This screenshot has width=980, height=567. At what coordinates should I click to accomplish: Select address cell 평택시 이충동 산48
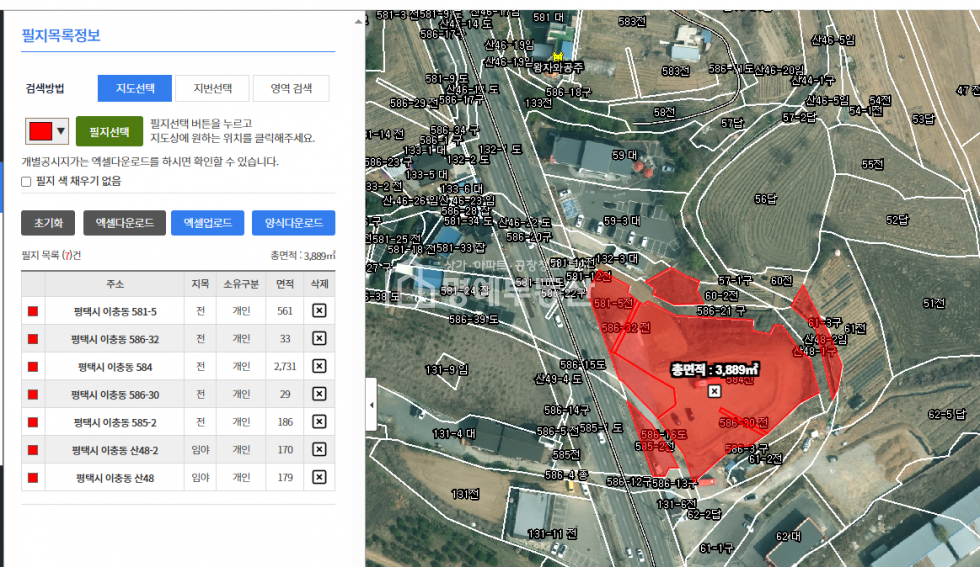115,478
